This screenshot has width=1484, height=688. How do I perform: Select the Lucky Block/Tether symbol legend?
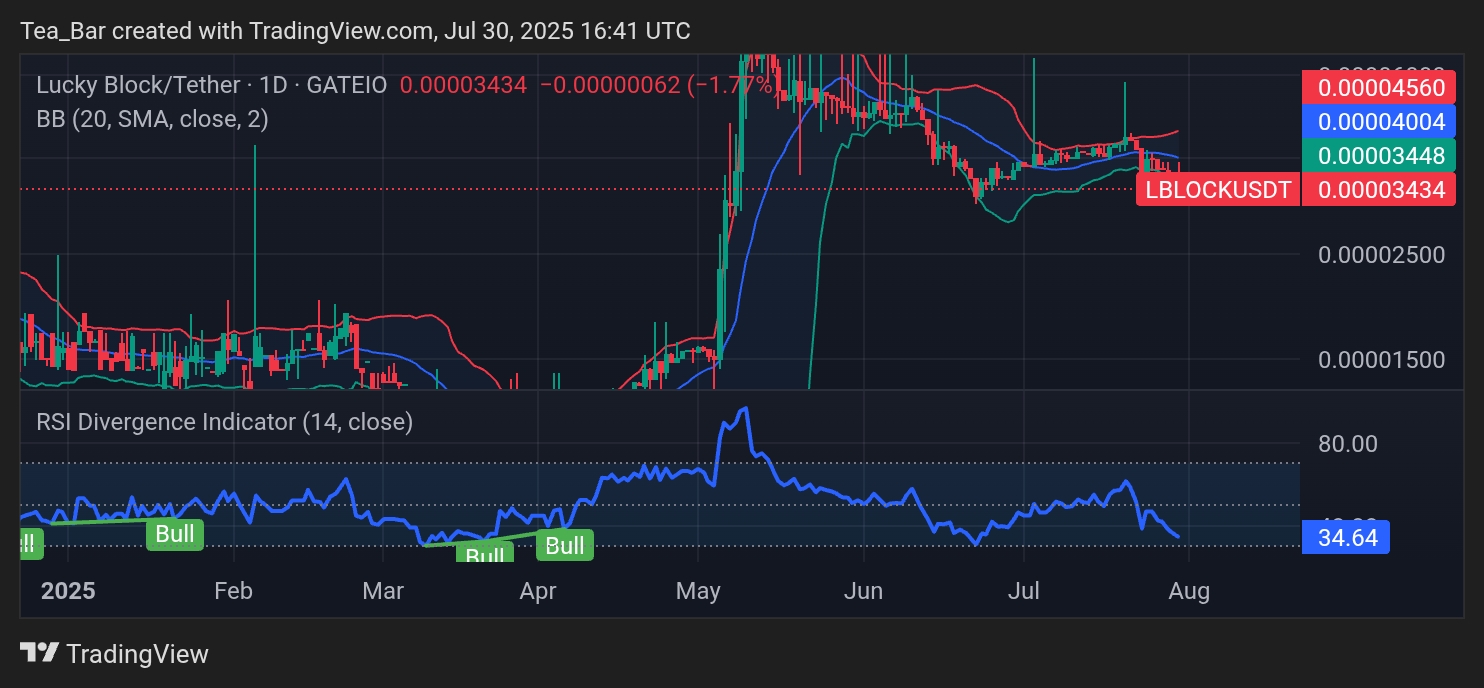pos(211,85)
